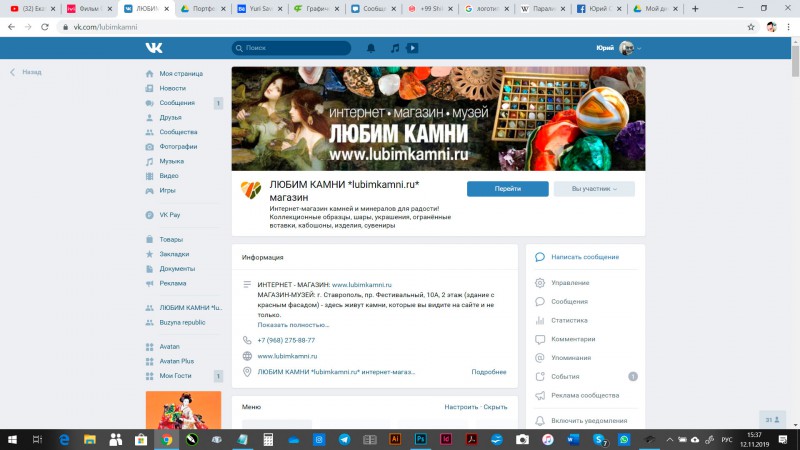Click the Включить уведомления bell toggle
Screen dimensions: 800x450
tap(540, 421)
